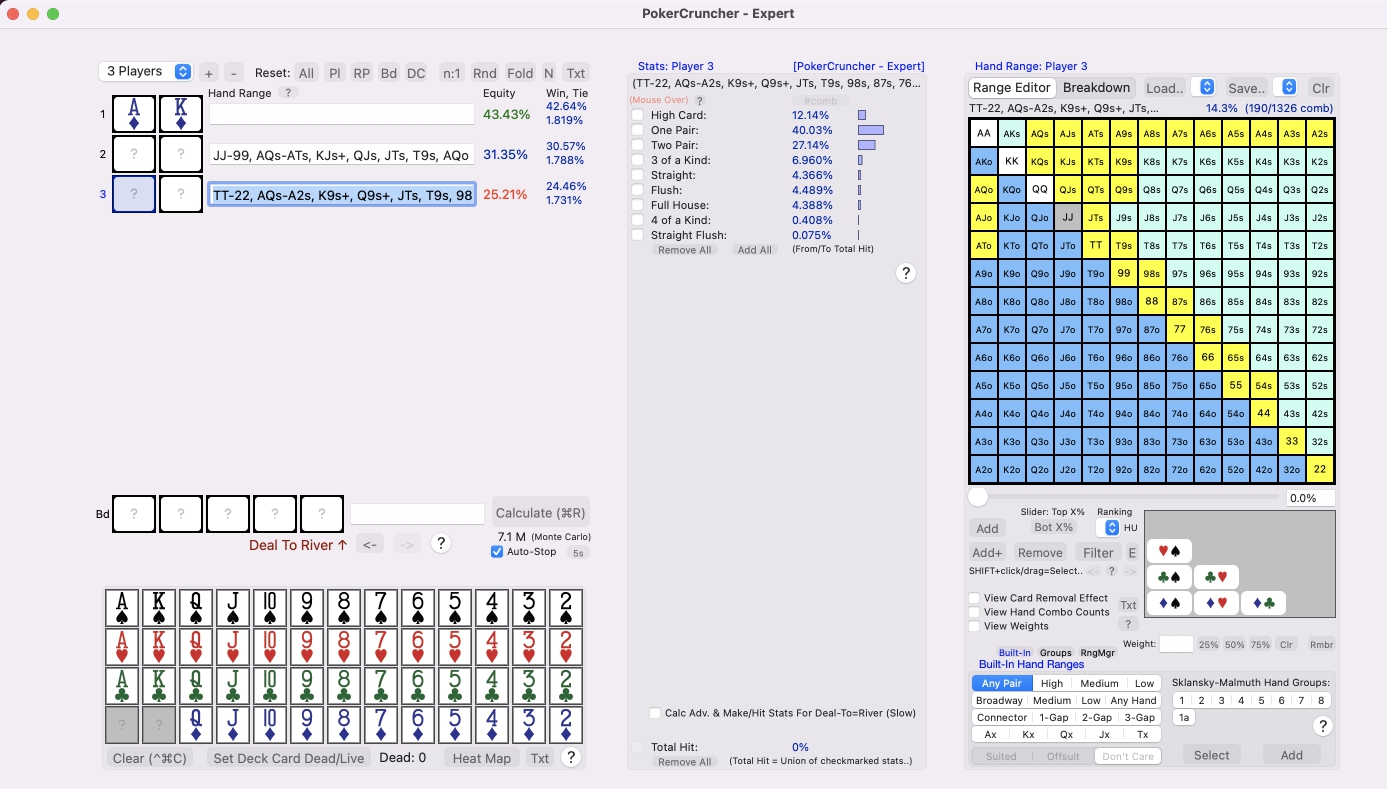Viewport: 1387px width, 789px height.
Task: Choose the Jack of diamonds deck card
Action: [x=234, y=725]
